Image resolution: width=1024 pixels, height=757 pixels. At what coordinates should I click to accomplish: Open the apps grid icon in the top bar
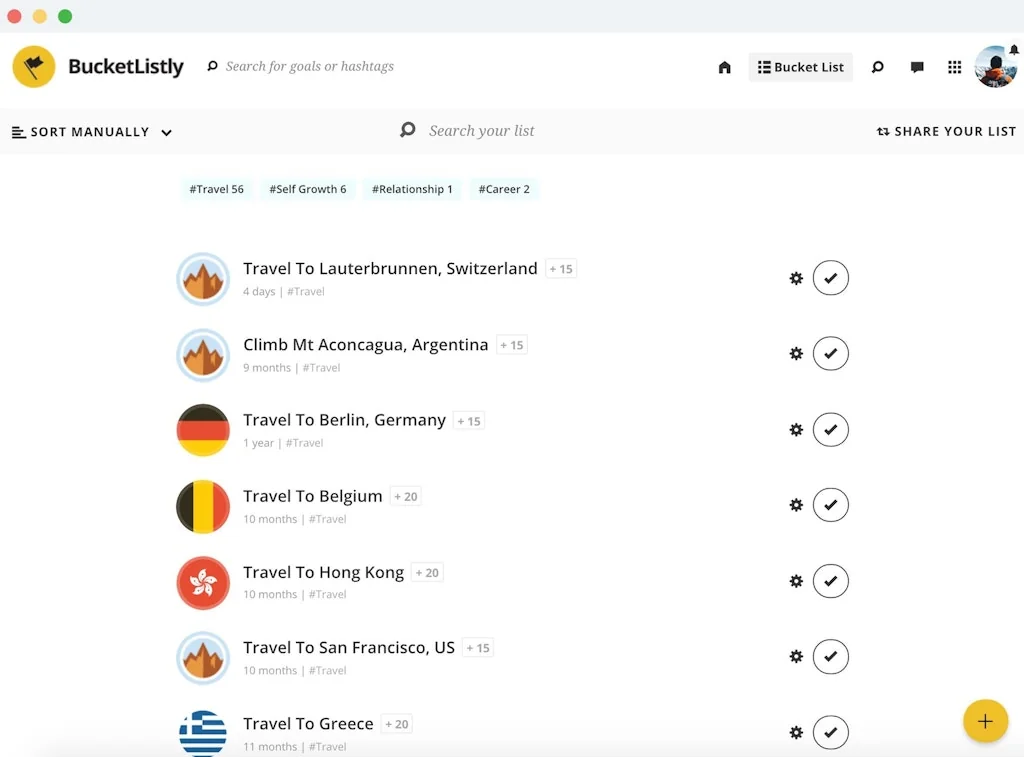tap(954, 67)
